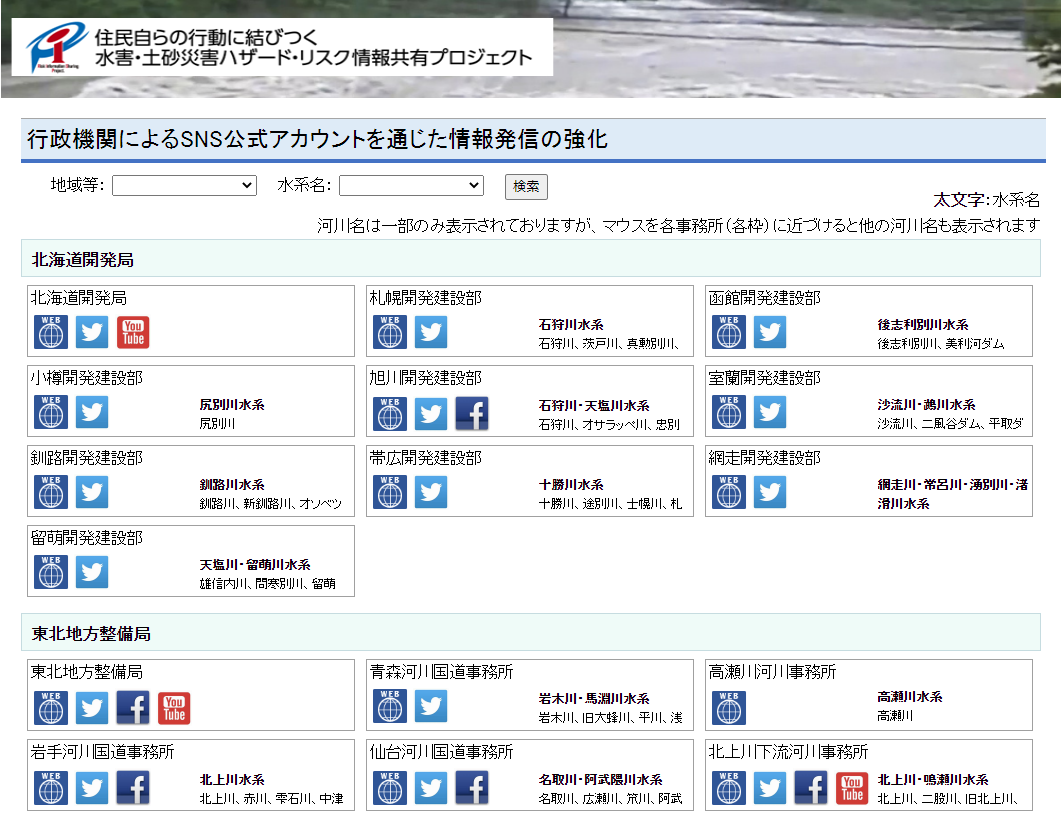Click the 青森河川国道事務所 office title
The width and height of the screenshot is (1063, 815).
(x=441, y=672)
